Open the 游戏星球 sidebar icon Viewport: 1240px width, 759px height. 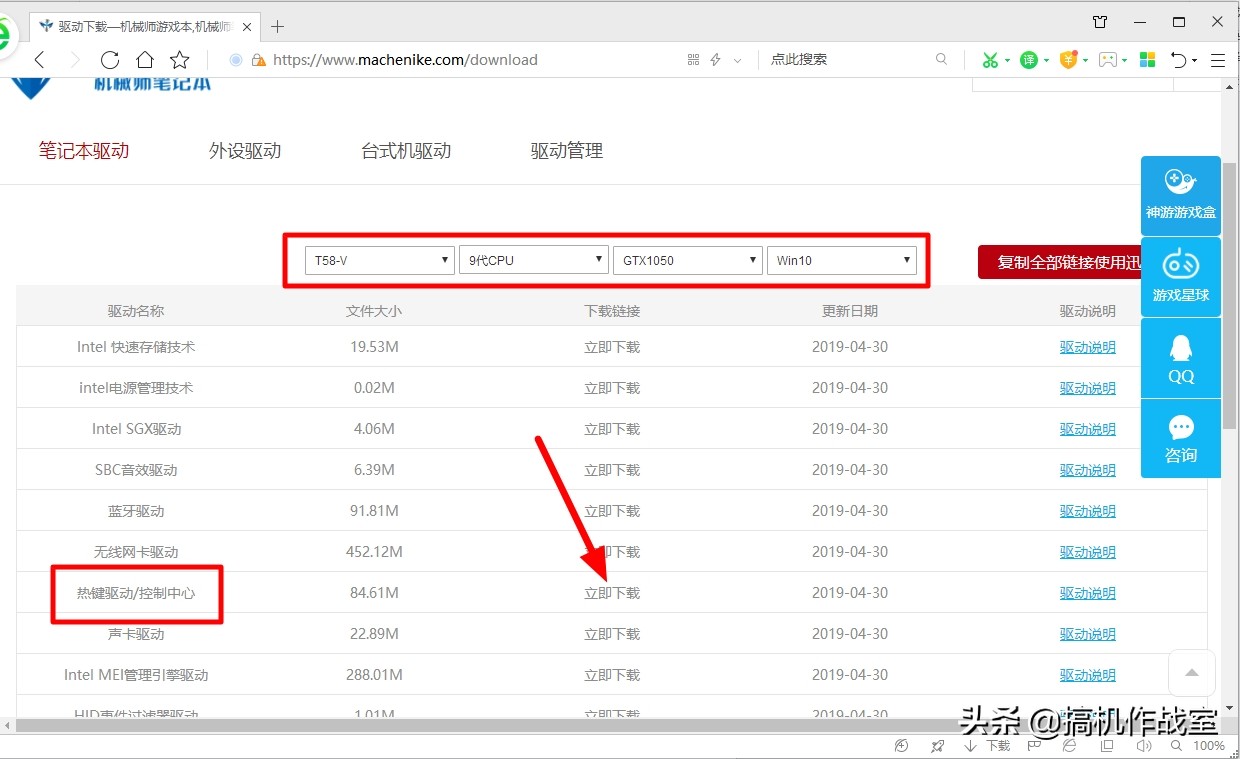[x=1180, y=276]
